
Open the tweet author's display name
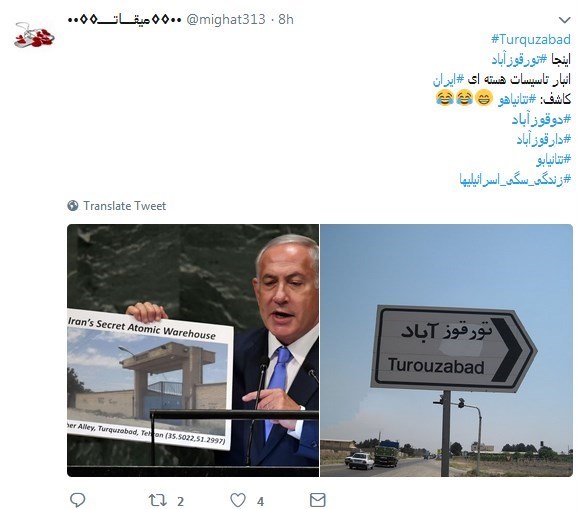(x=125, y=19)
